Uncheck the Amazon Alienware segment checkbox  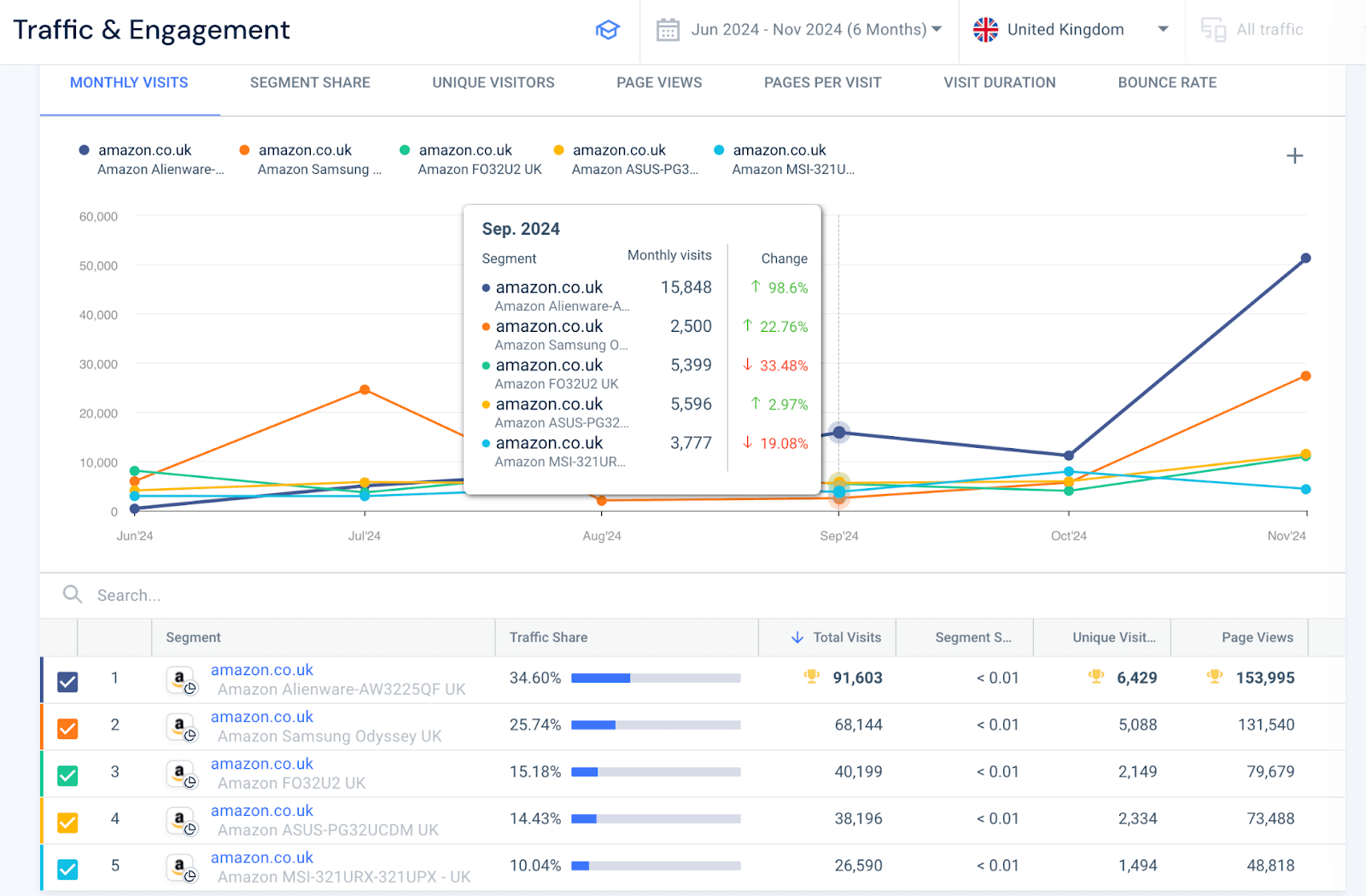click(x=67, y=681)
